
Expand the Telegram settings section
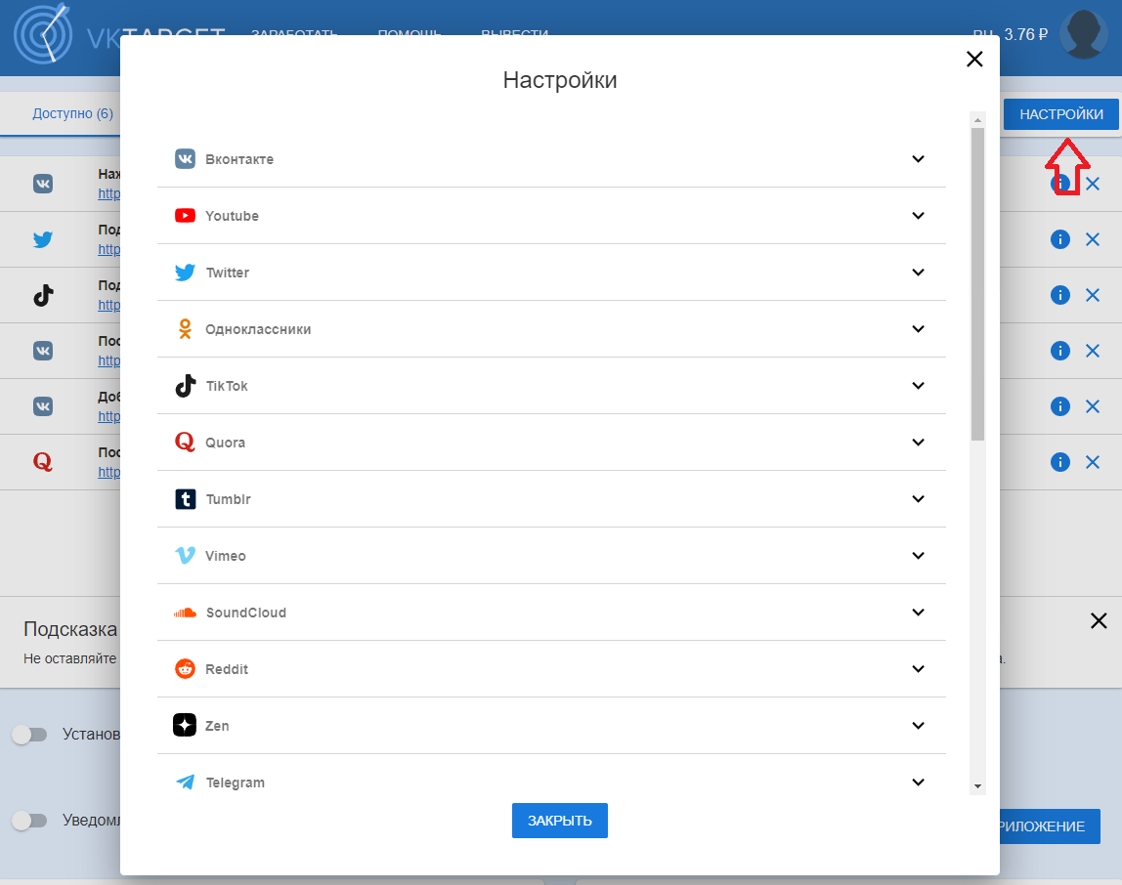(918, 782)
